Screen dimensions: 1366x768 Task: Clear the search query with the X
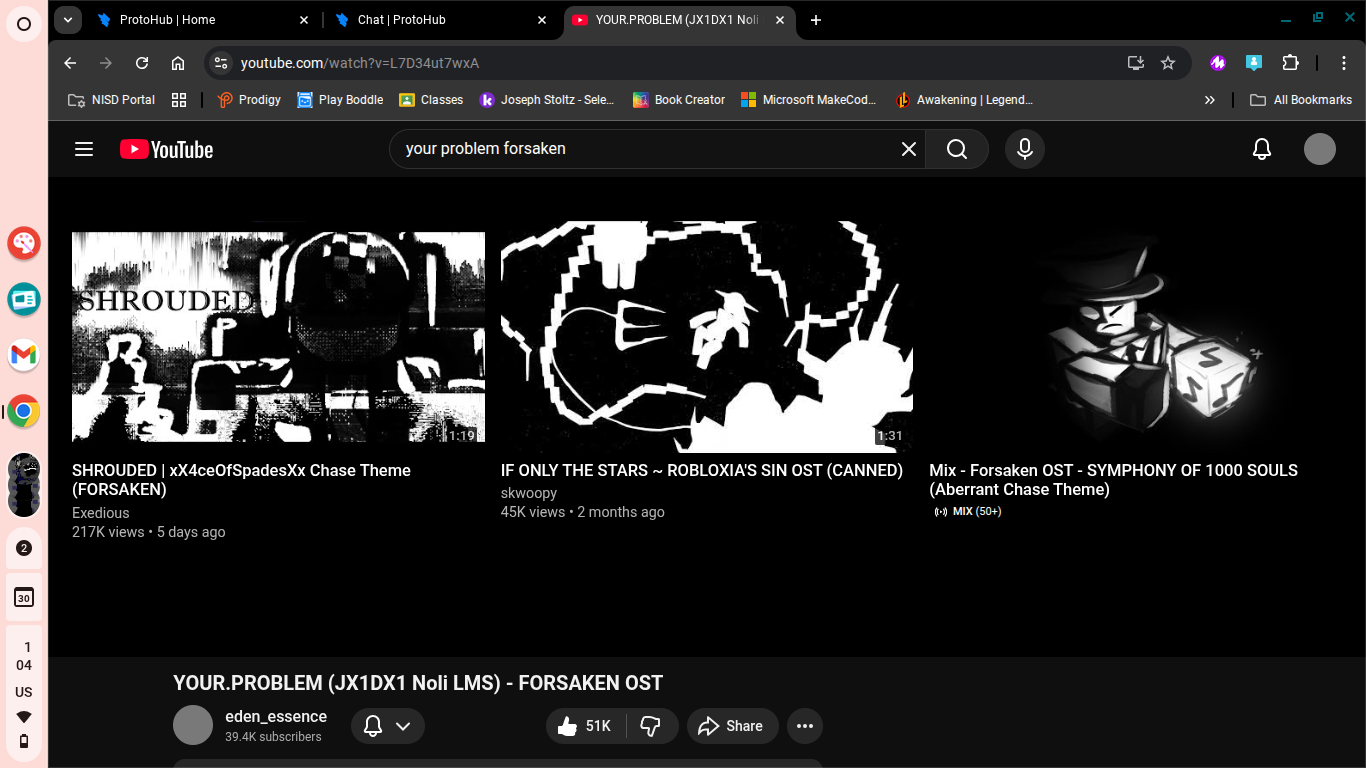[x=908, y=148]
